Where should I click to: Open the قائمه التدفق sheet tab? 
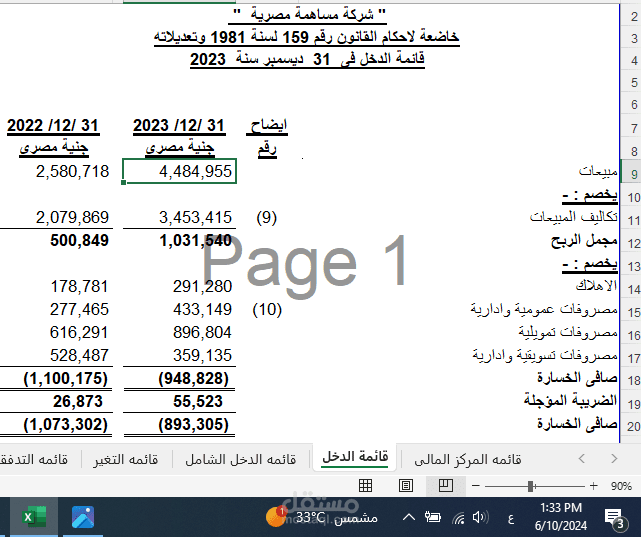point(34,460)
